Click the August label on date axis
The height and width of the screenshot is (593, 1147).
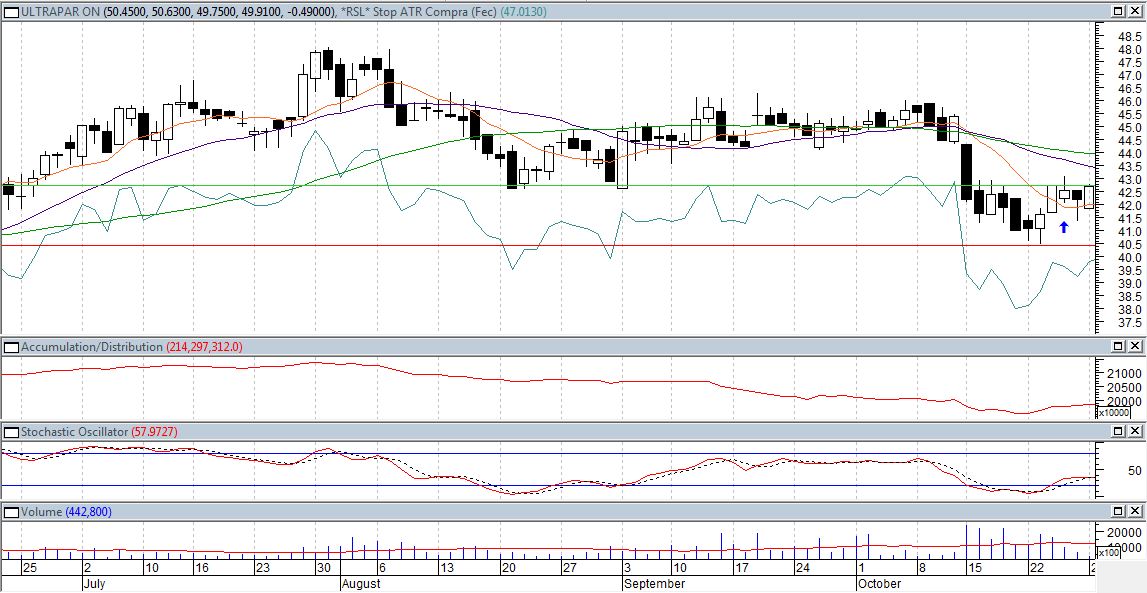coord(361,583)
